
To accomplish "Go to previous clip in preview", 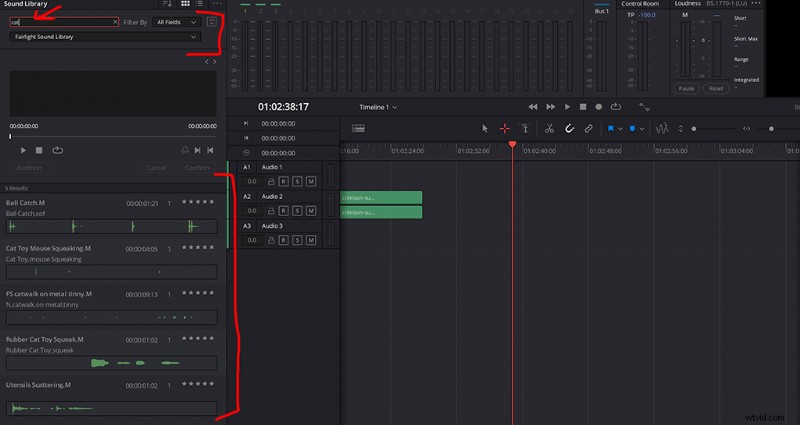I will [x=207, y=62].
